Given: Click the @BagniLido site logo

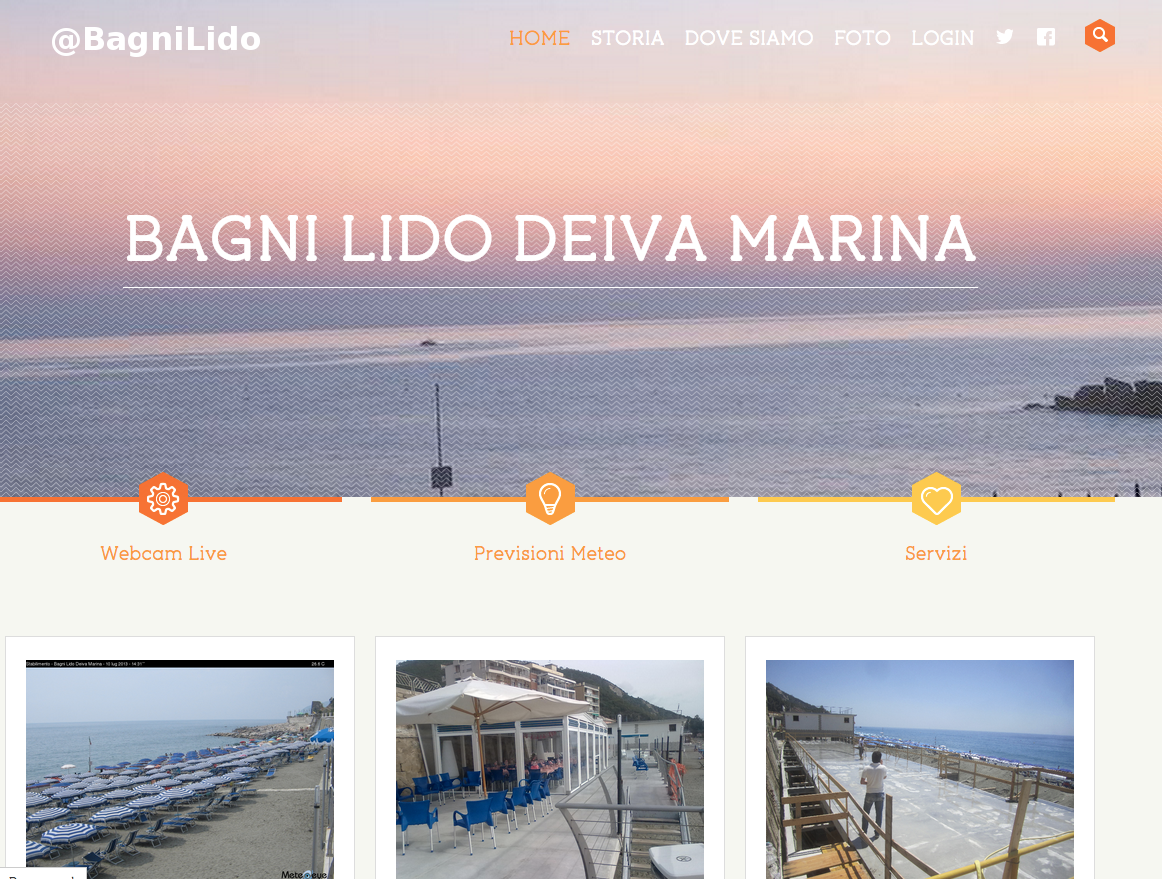Looking at the screenshot, I should (x=156, y=39).
